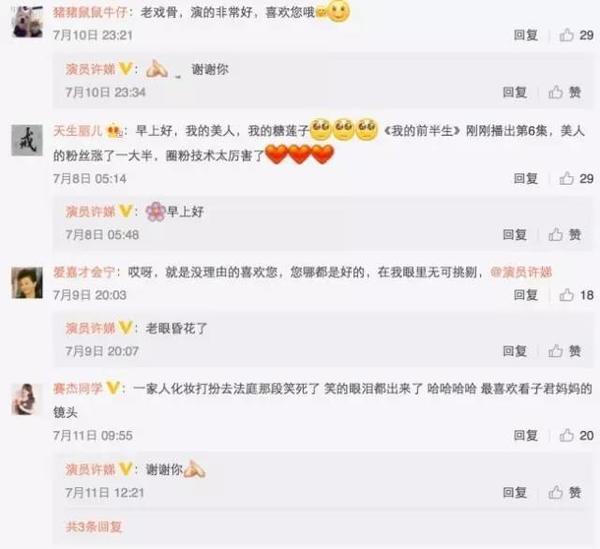Like 赛杰同学's comment with 20 likes
Screen dimensions: 600x549
pos(576,435)
